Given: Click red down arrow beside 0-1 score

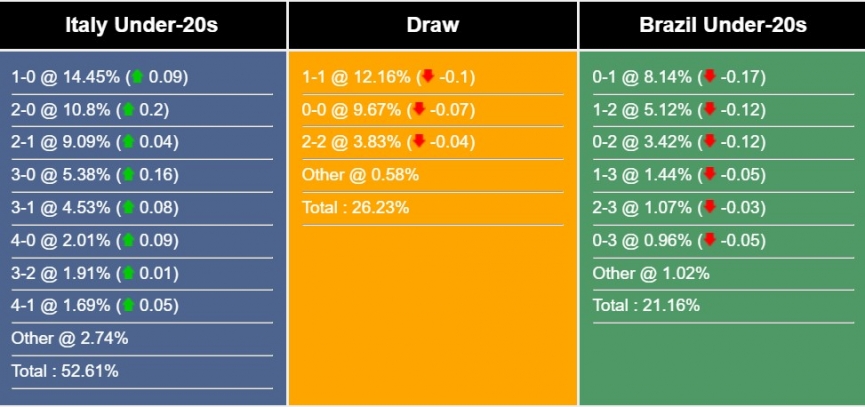Looking at the screenshot, I should point(709,77).
